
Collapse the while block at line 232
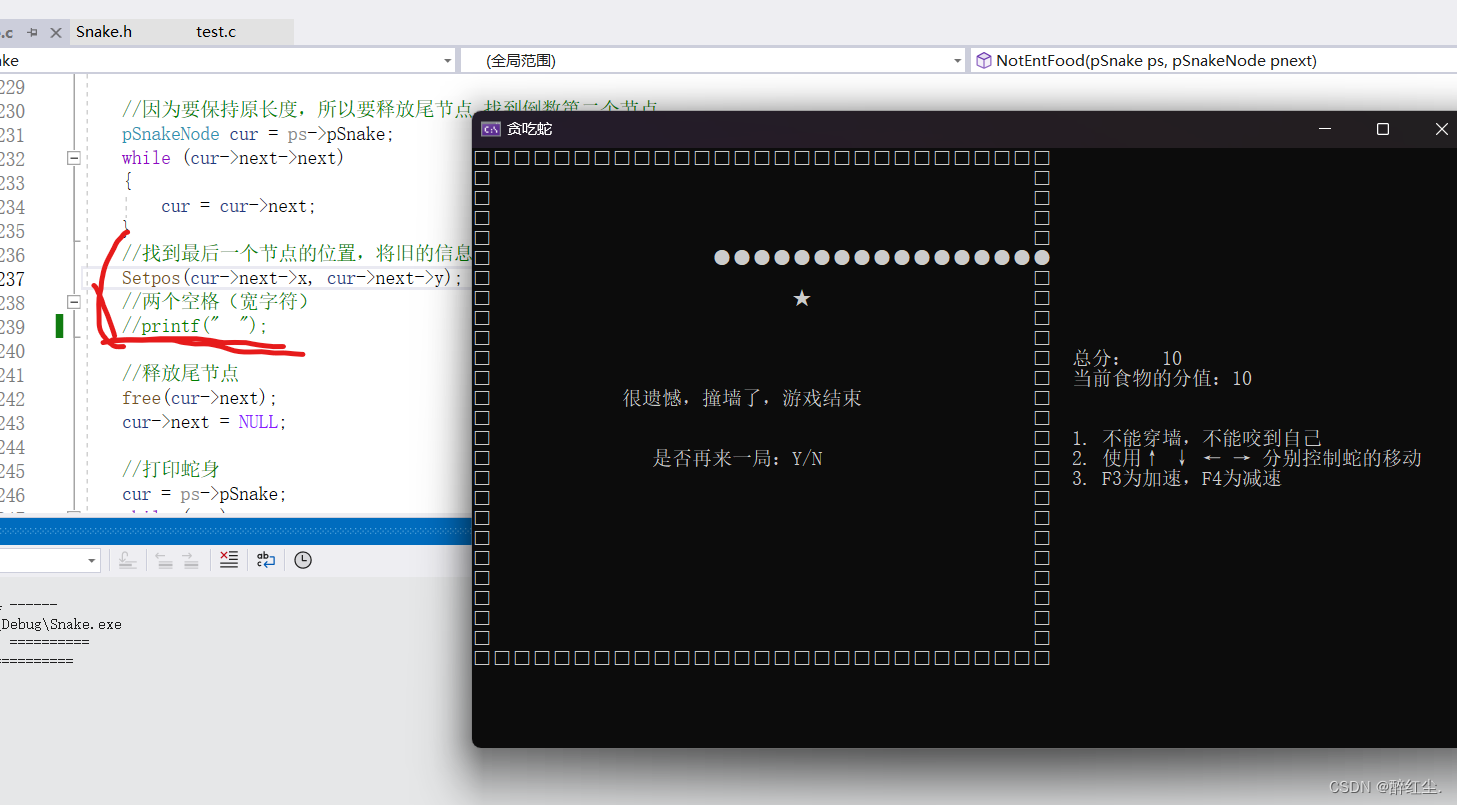[73, 158]
